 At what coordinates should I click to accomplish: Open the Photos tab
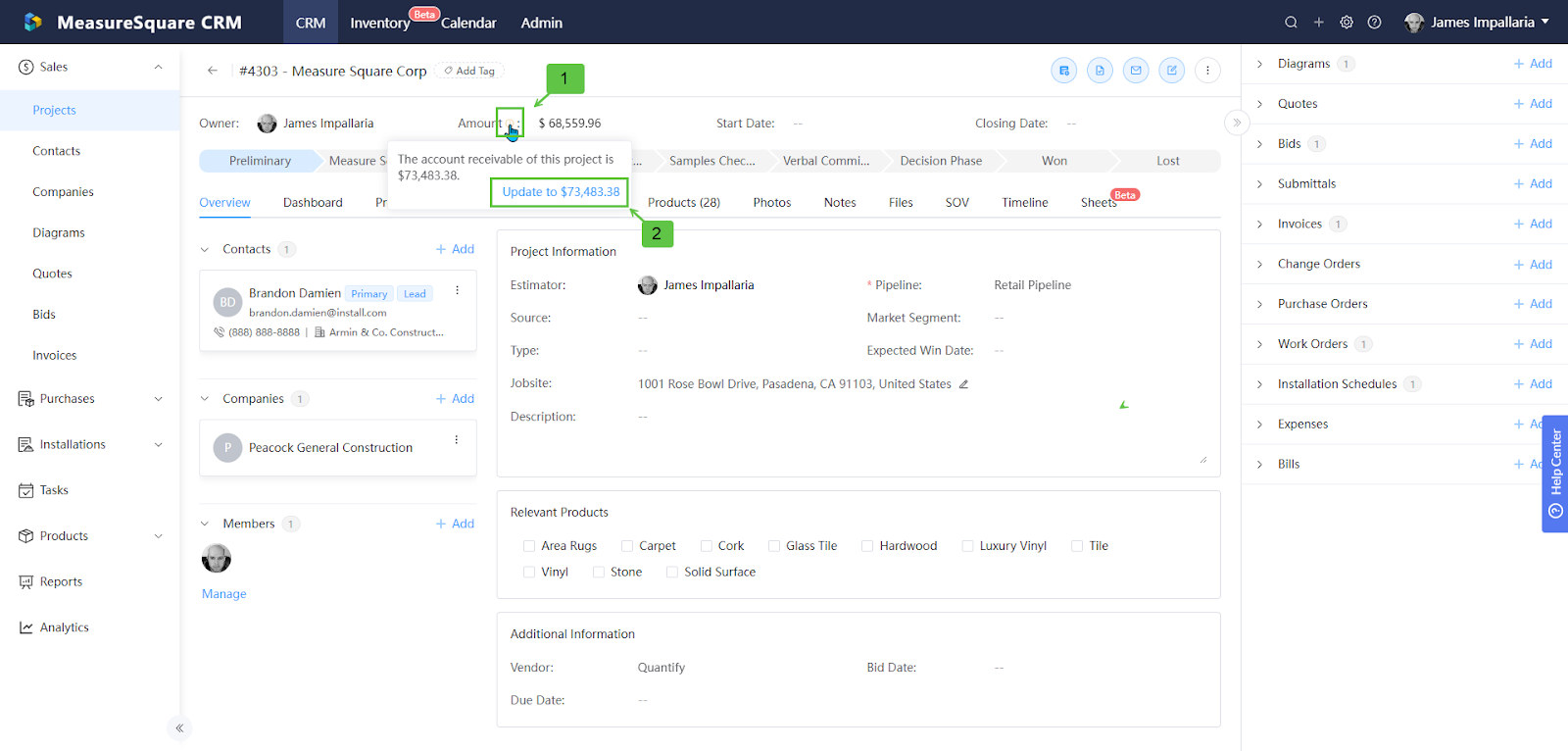point(772,203)
